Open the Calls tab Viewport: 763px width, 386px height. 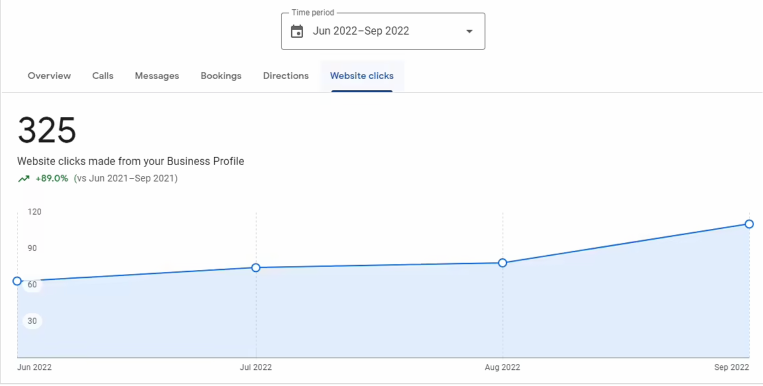coord(103,76)
